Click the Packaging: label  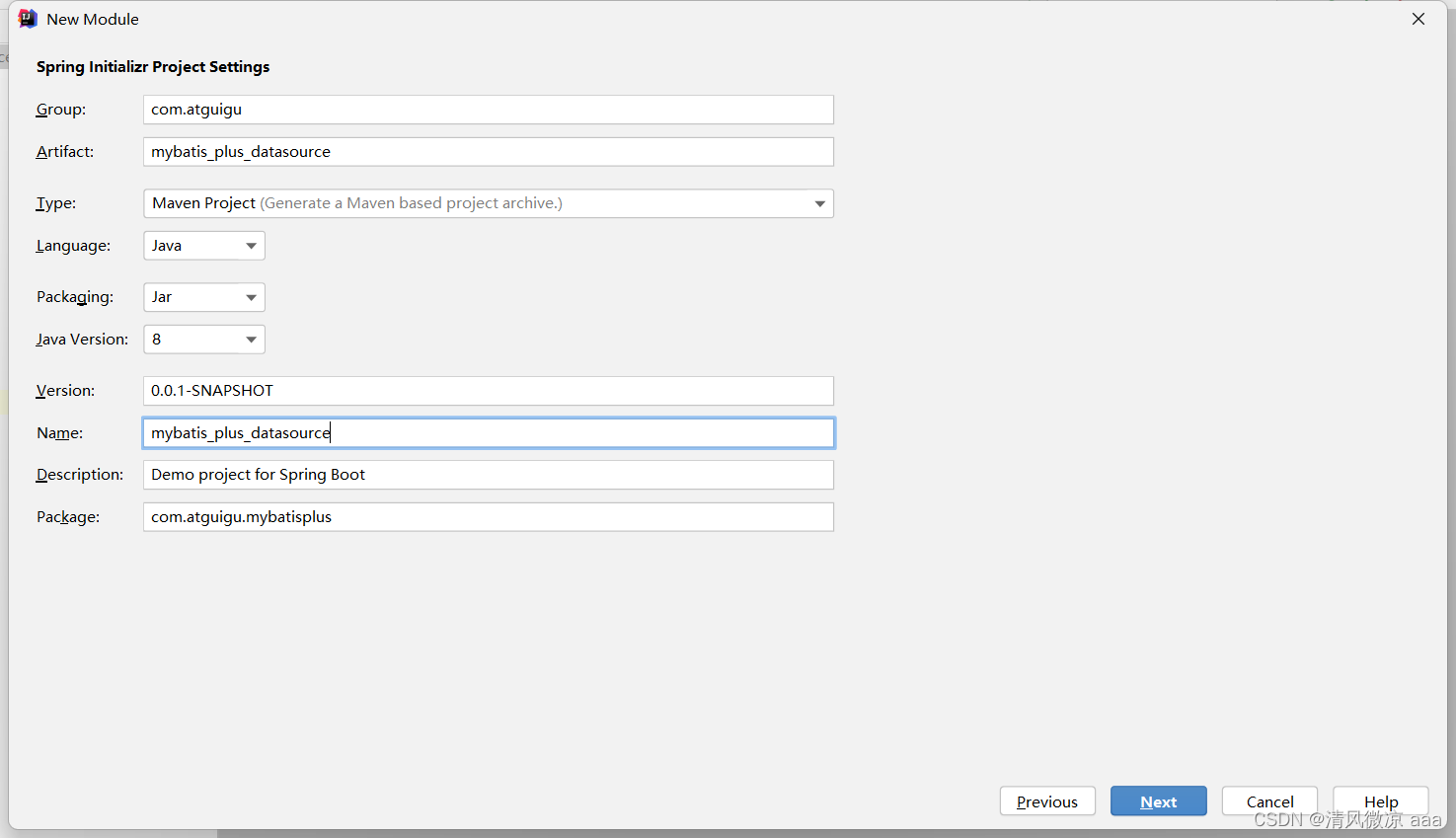pyautogui.click(x=75, y=297)
